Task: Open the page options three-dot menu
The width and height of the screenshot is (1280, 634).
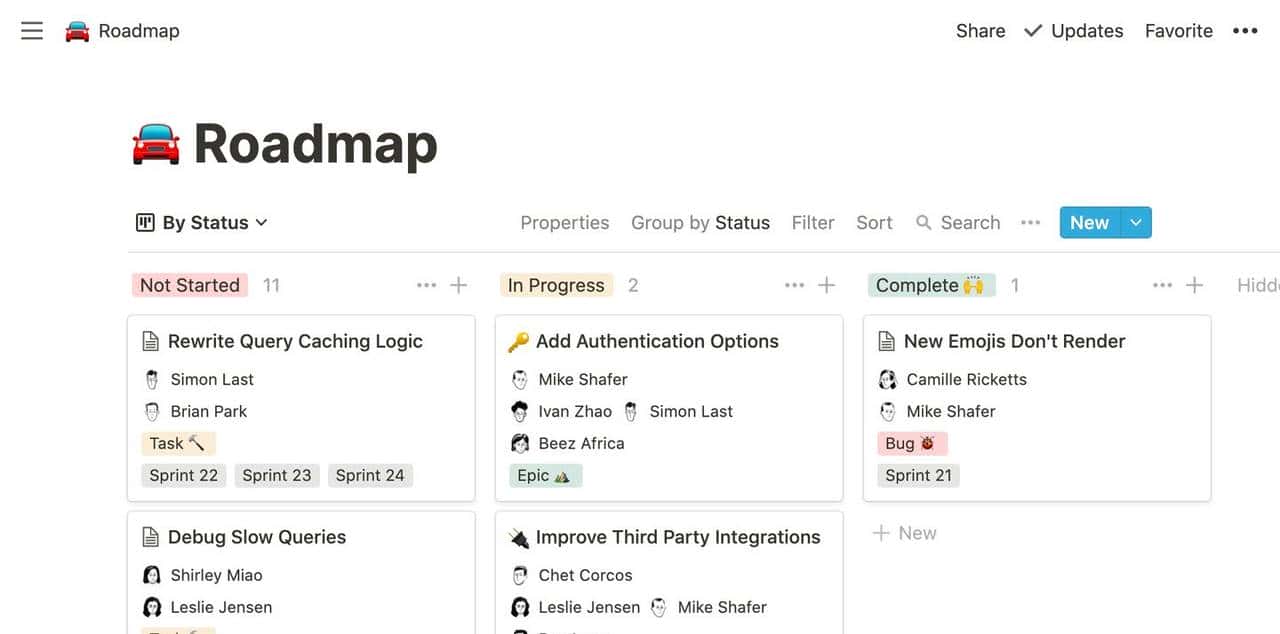Action: [x=1245, y=31]
